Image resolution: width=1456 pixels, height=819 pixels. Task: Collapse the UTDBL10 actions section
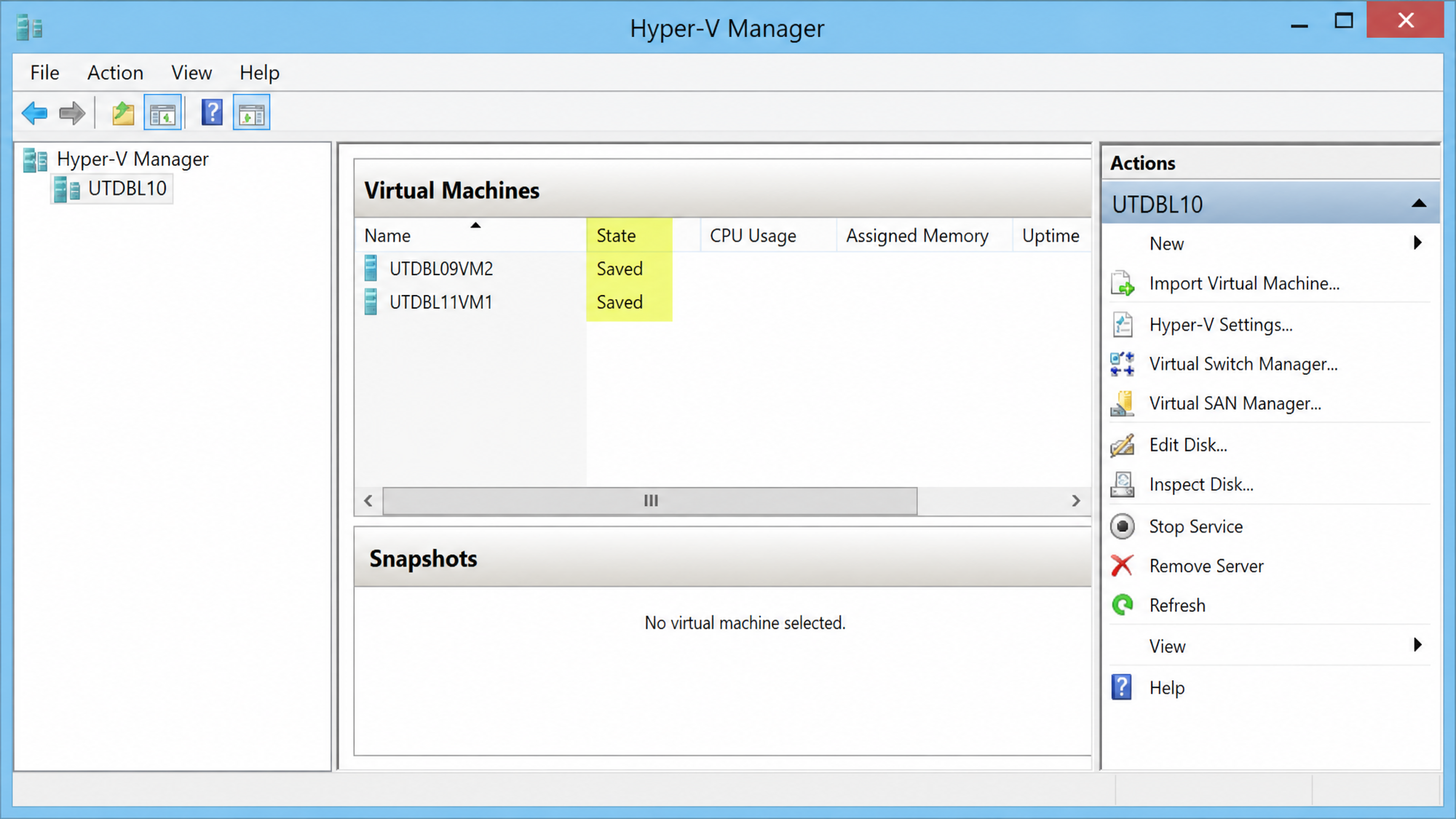(x=1419, y=204)
